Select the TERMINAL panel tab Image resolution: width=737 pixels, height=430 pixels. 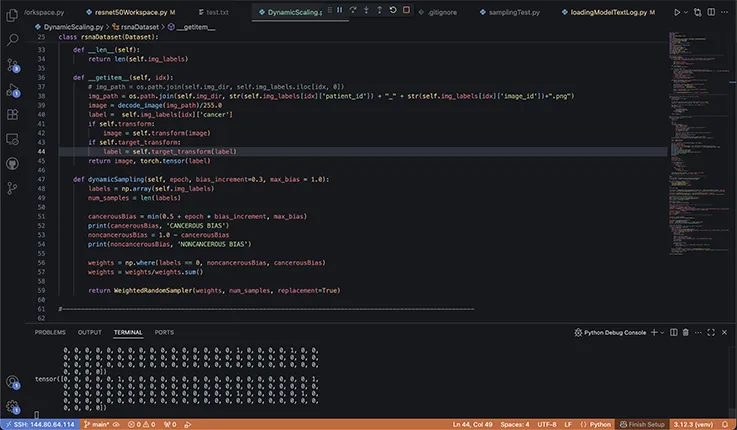(x=128, y=332)
